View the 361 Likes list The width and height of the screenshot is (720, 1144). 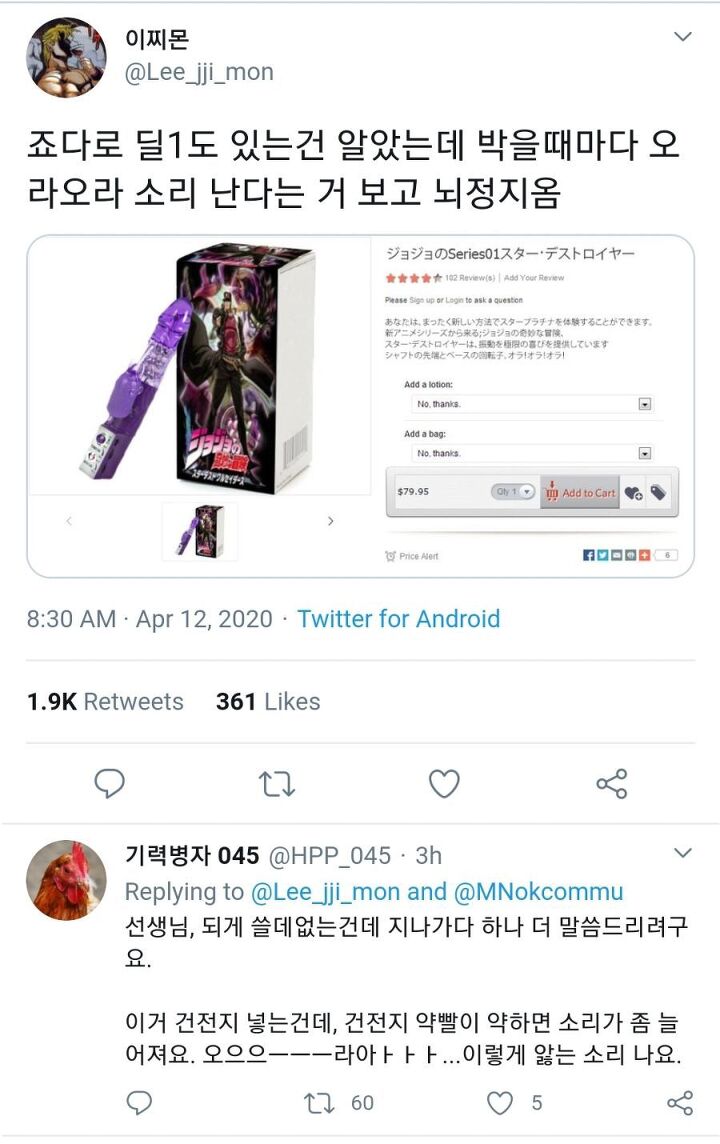point(268,701)
